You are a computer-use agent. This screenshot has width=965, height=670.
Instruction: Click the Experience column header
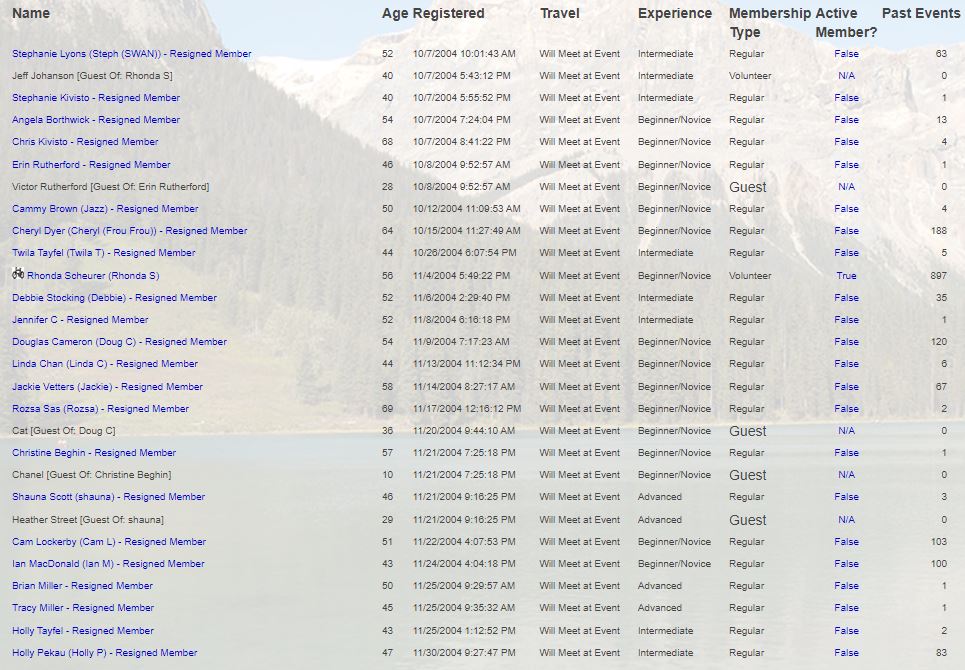click(x=675, y=14)
